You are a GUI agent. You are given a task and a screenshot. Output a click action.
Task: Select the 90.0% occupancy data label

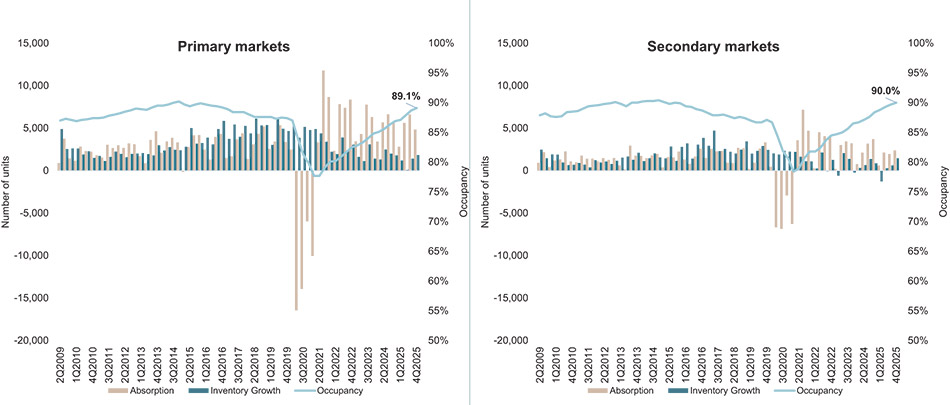coord(884,91)
